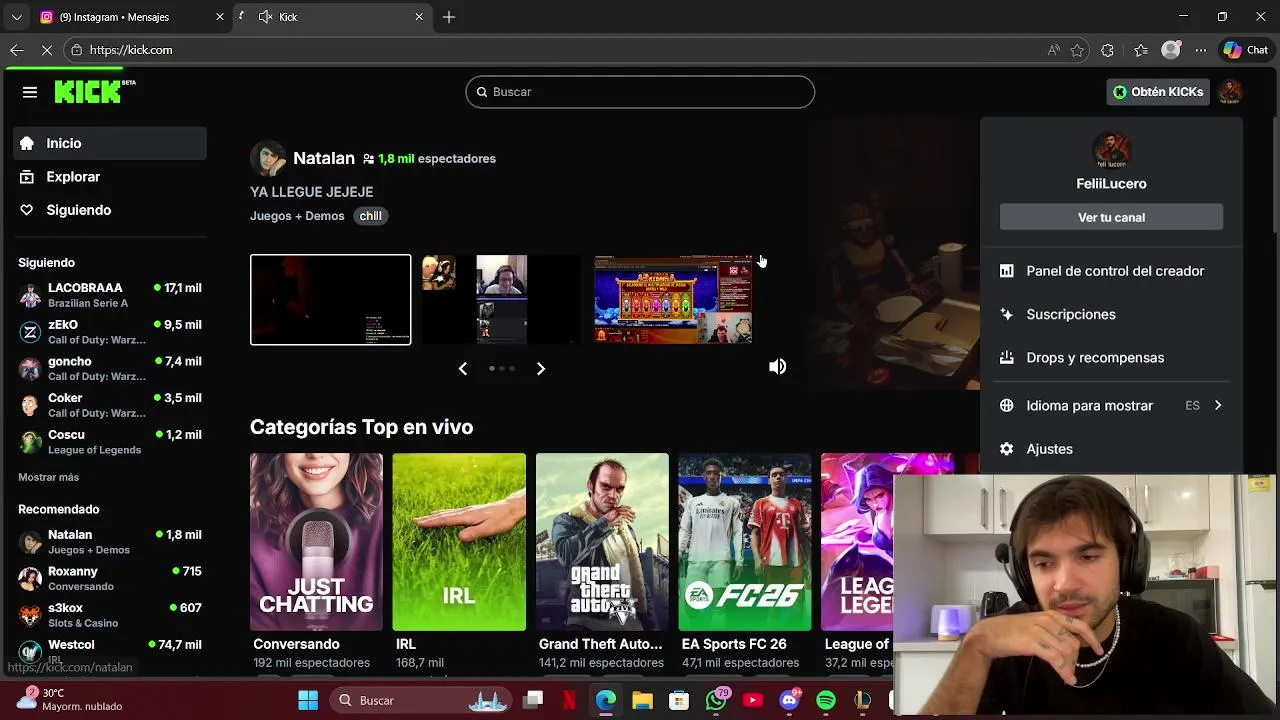
Task: Open tab actions dropdown arrow
Action: [x=16, y=17]
